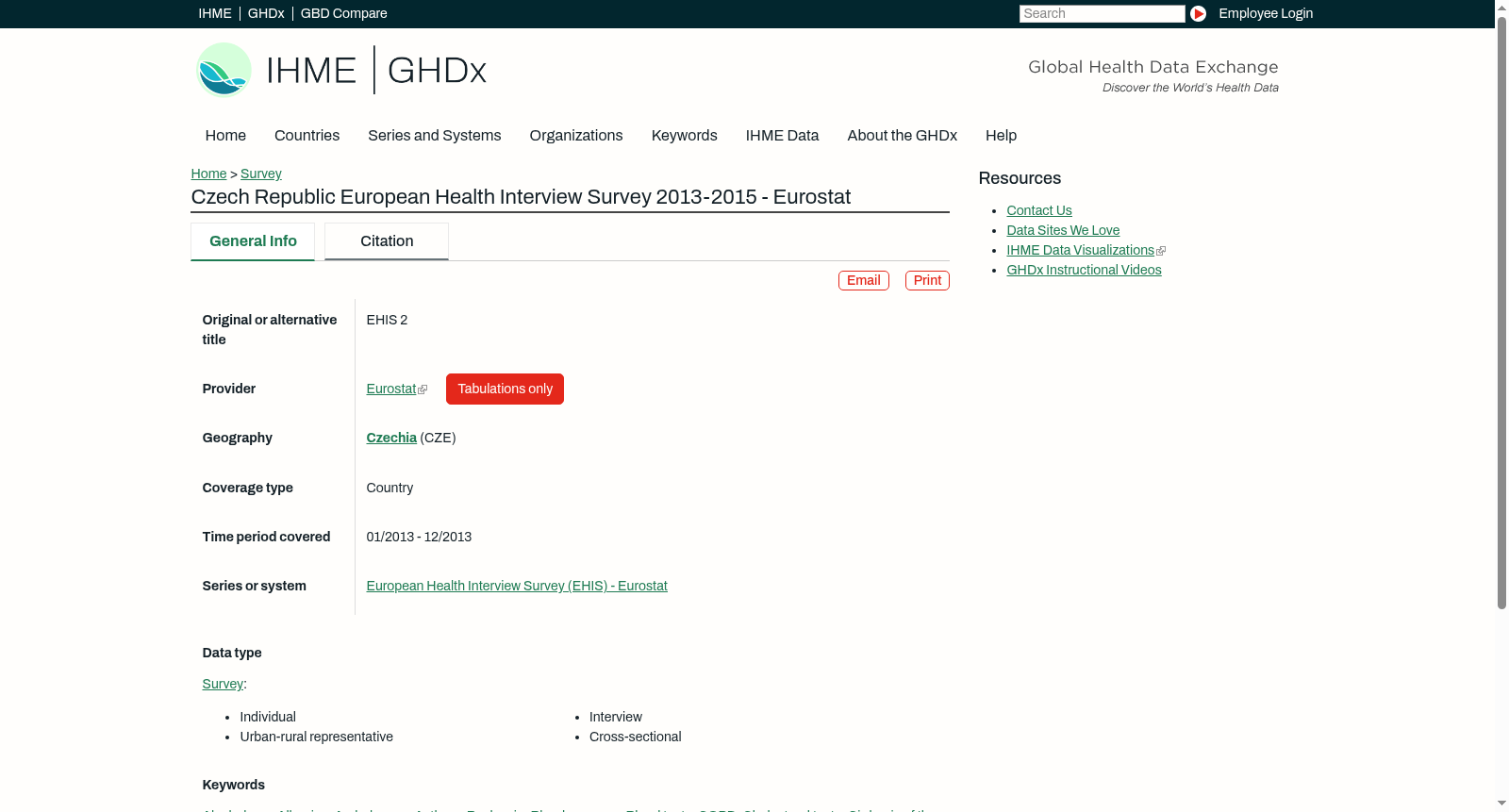Open the Czechia geography link
The image size is (1509, 812).
tap(391, 438)
